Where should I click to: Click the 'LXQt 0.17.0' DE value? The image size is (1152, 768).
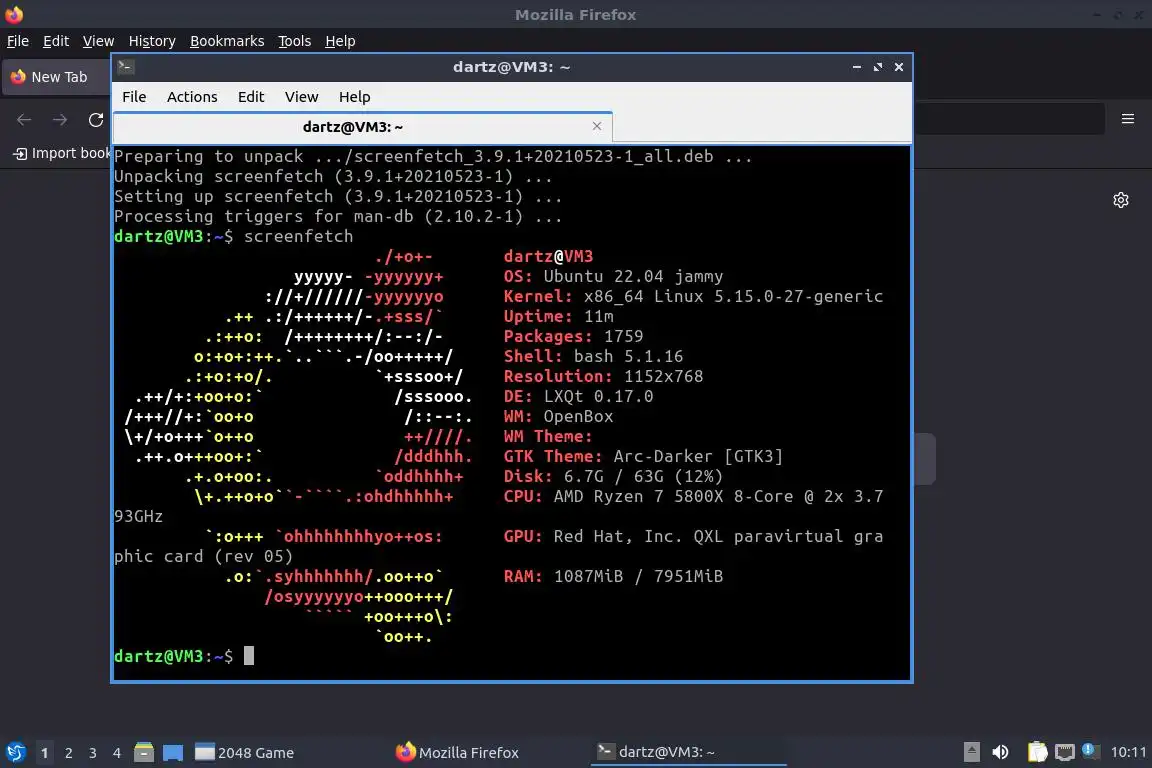(598, 397)
